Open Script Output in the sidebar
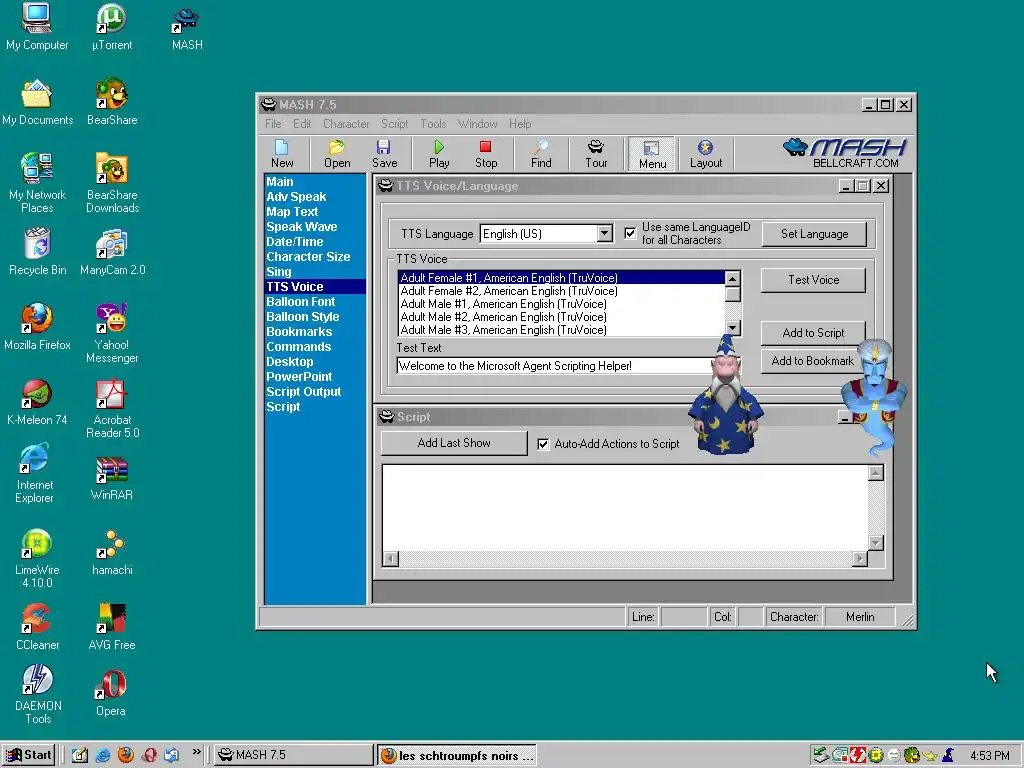Viewport: 1024px width, 768px height. [x=303, y=392]
